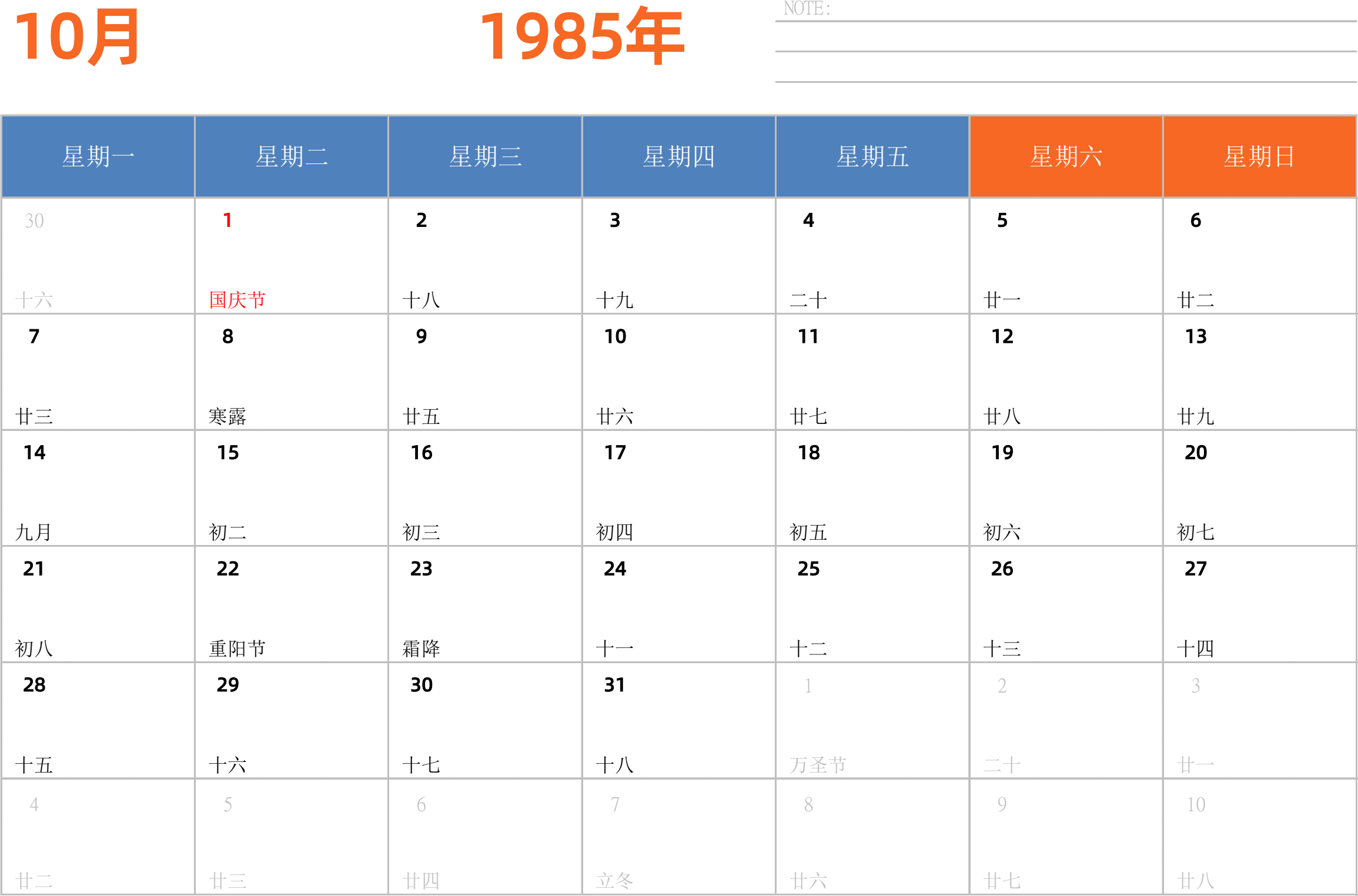Click date 22
Viewport: 1358px width, 896px height.
click(228, 569)
